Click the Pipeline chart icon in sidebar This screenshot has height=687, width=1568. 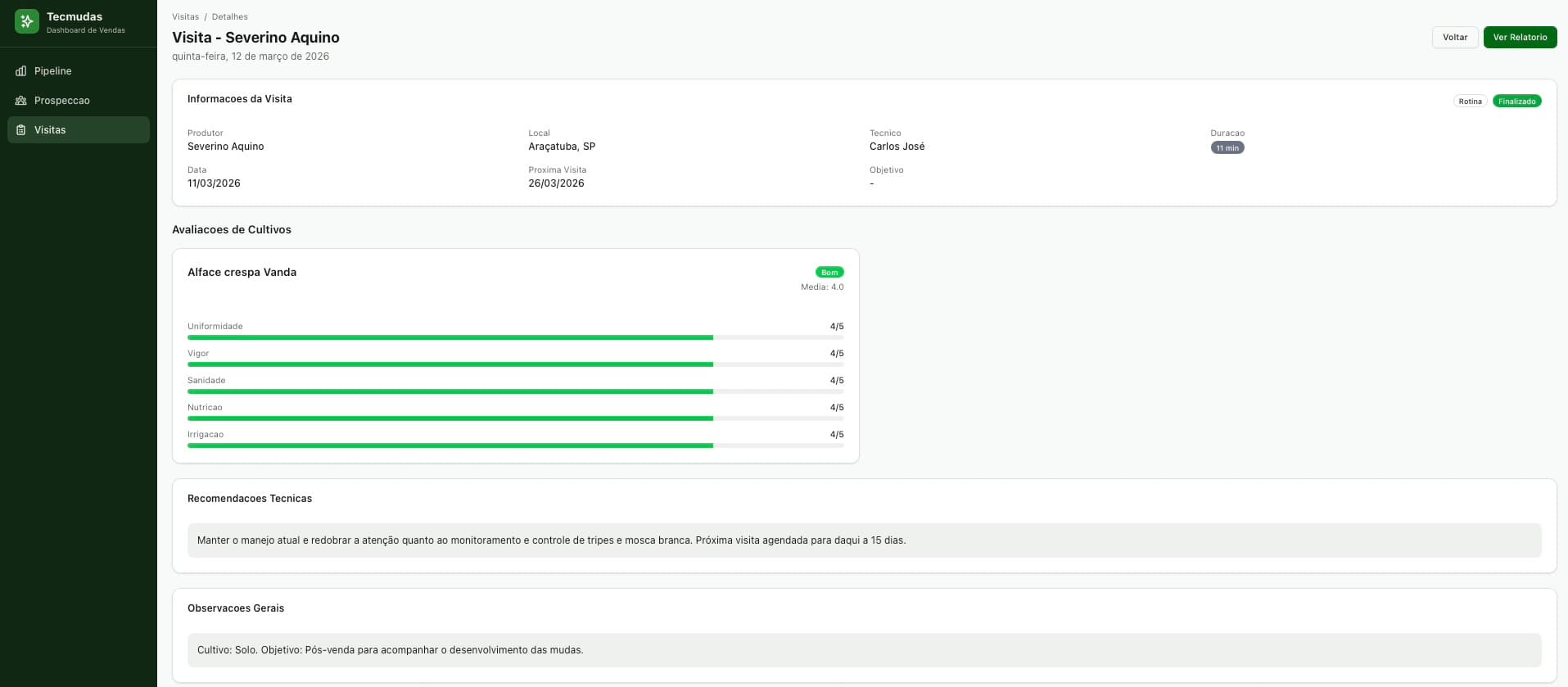tap(21, 71)
